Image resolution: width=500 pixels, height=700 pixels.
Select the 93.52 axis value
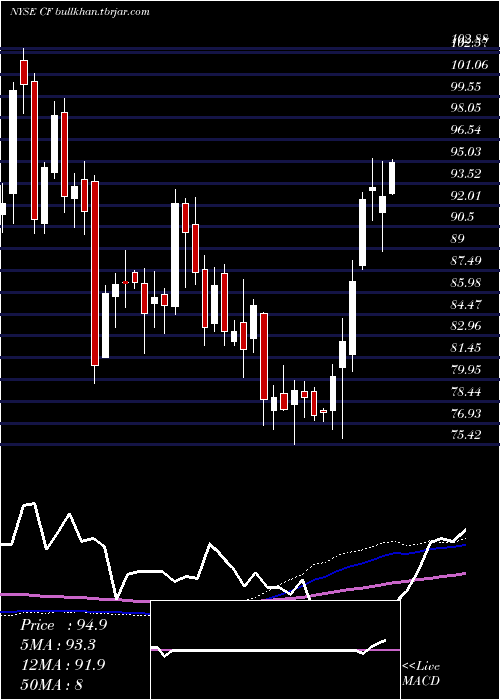(466, 174)
